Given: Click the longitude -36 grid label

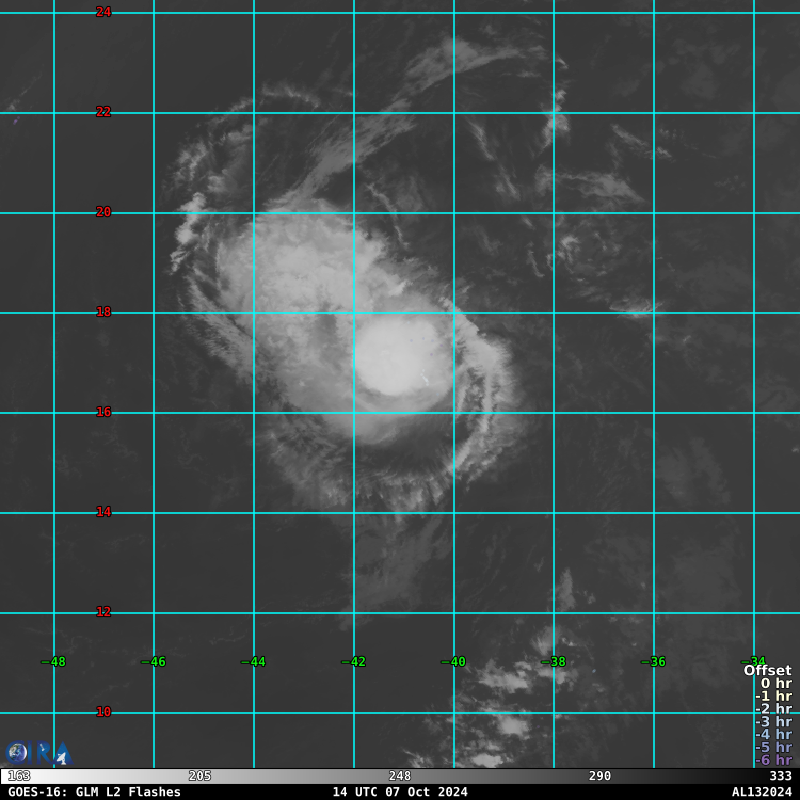Looking at the screenshot, I should tap(653, 662).
